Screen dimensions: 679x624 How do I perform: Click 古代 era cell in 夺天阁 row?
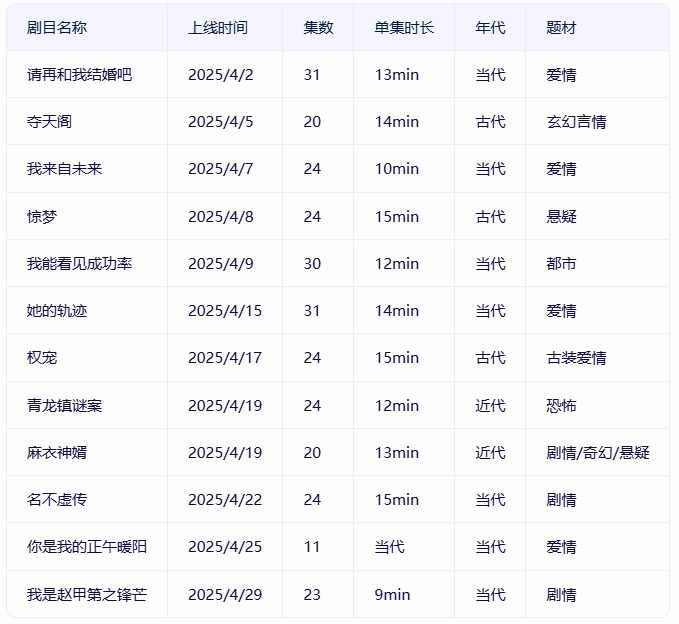click(x=490, y=122)
